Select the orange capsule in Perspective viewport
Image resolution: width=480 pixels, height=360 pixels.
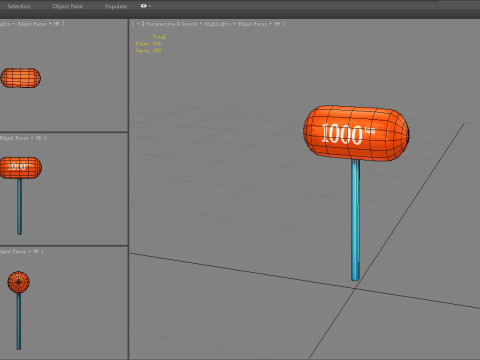pyautogui.click(x=356, y=133)
